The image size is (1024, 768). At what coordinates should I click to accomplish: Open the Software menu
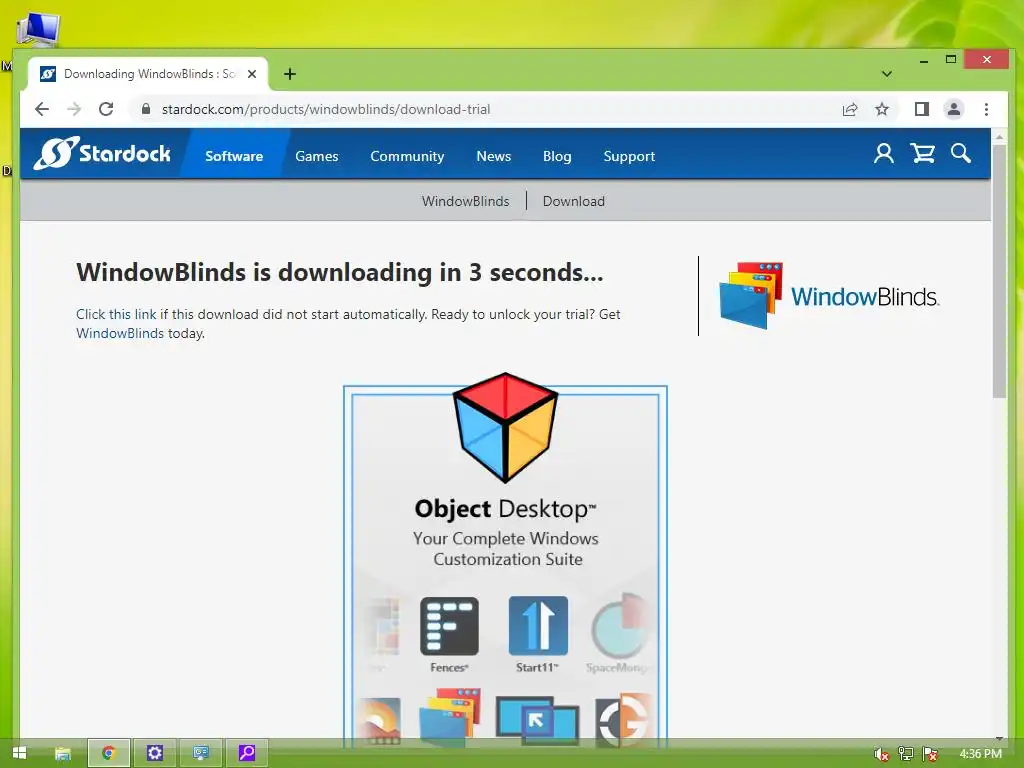[234, 156]
